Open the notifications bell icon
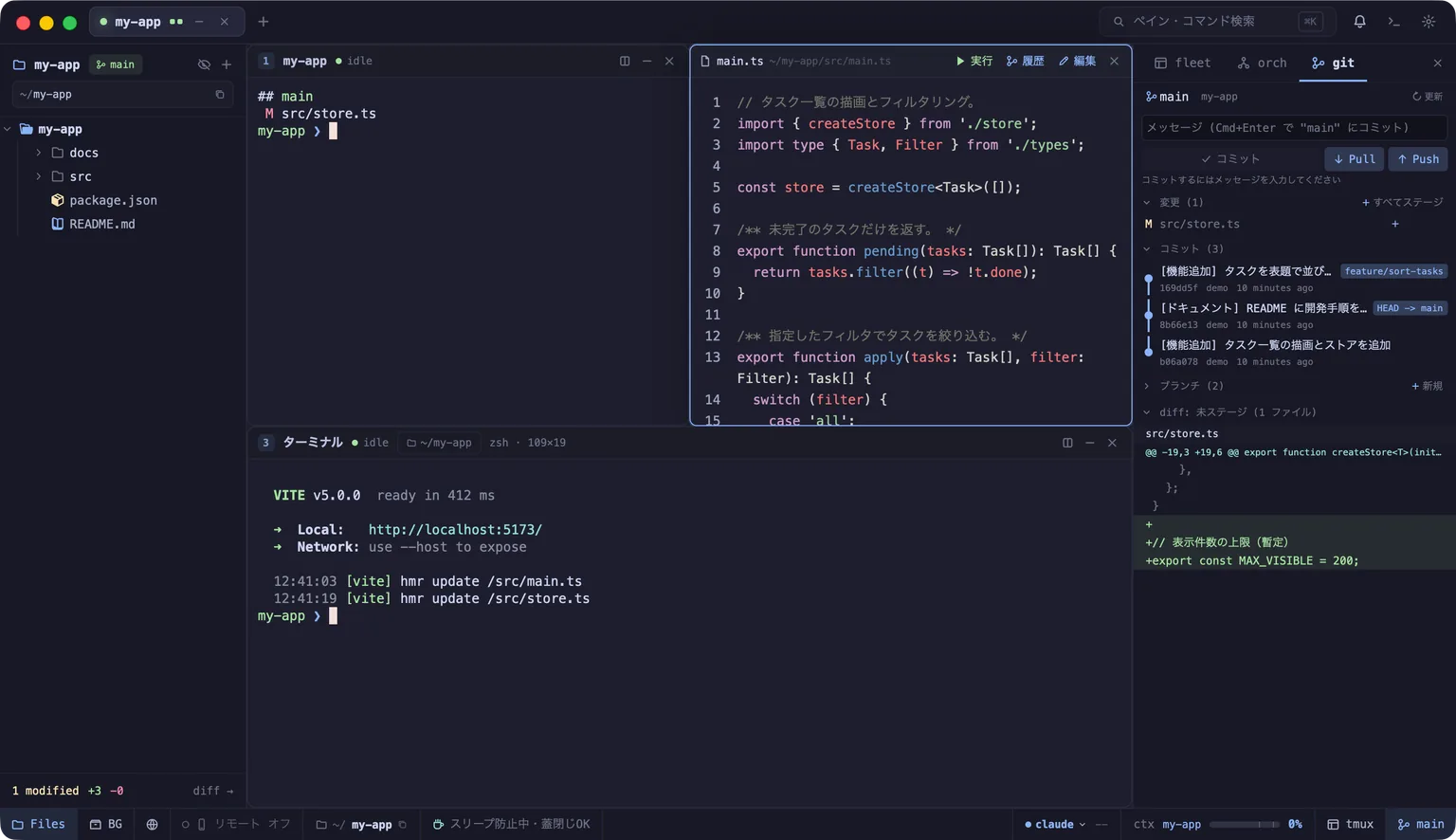 (1359, 21)
